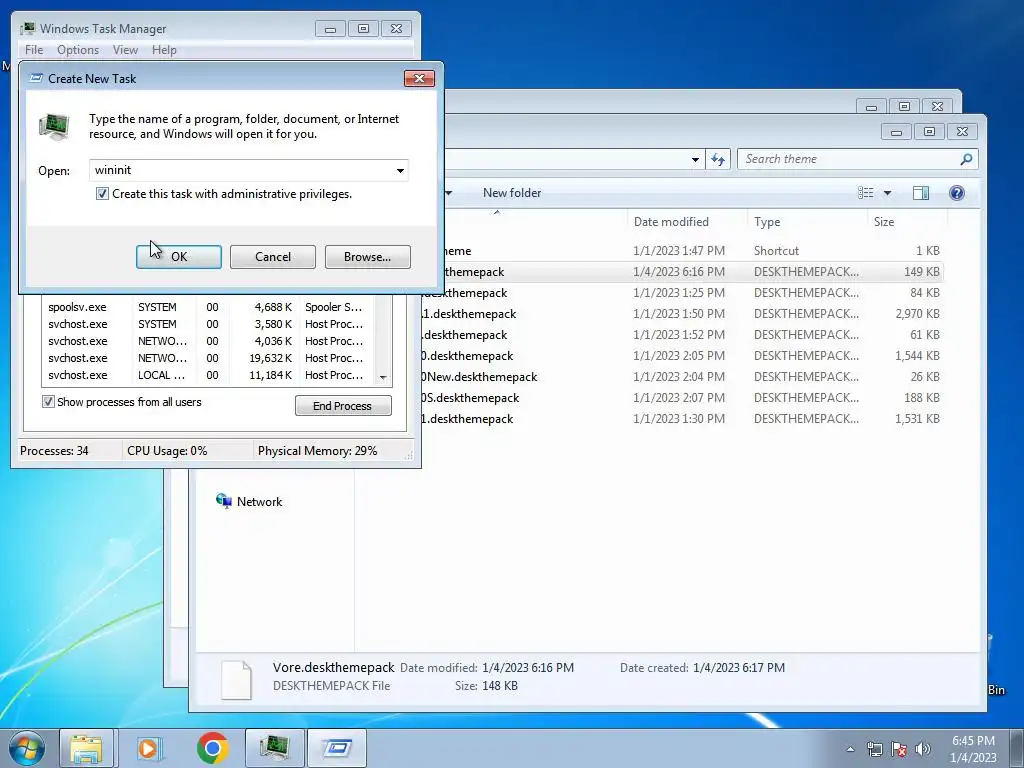Click OK in Create New Task dialog
The width and height of the screenshot is (1024, 768).
tap(179, 257)
